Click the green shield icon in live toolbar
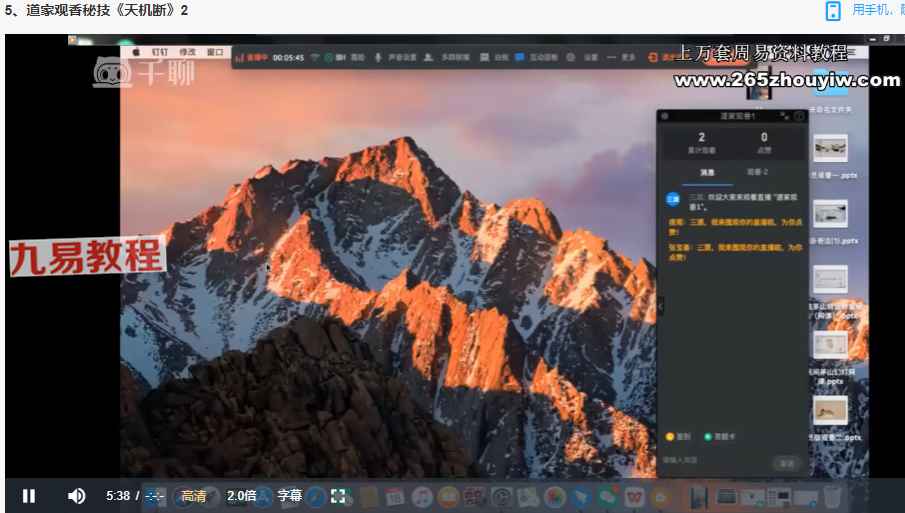The width and height of the screenshot is (905, 513). tap(328, 57)
